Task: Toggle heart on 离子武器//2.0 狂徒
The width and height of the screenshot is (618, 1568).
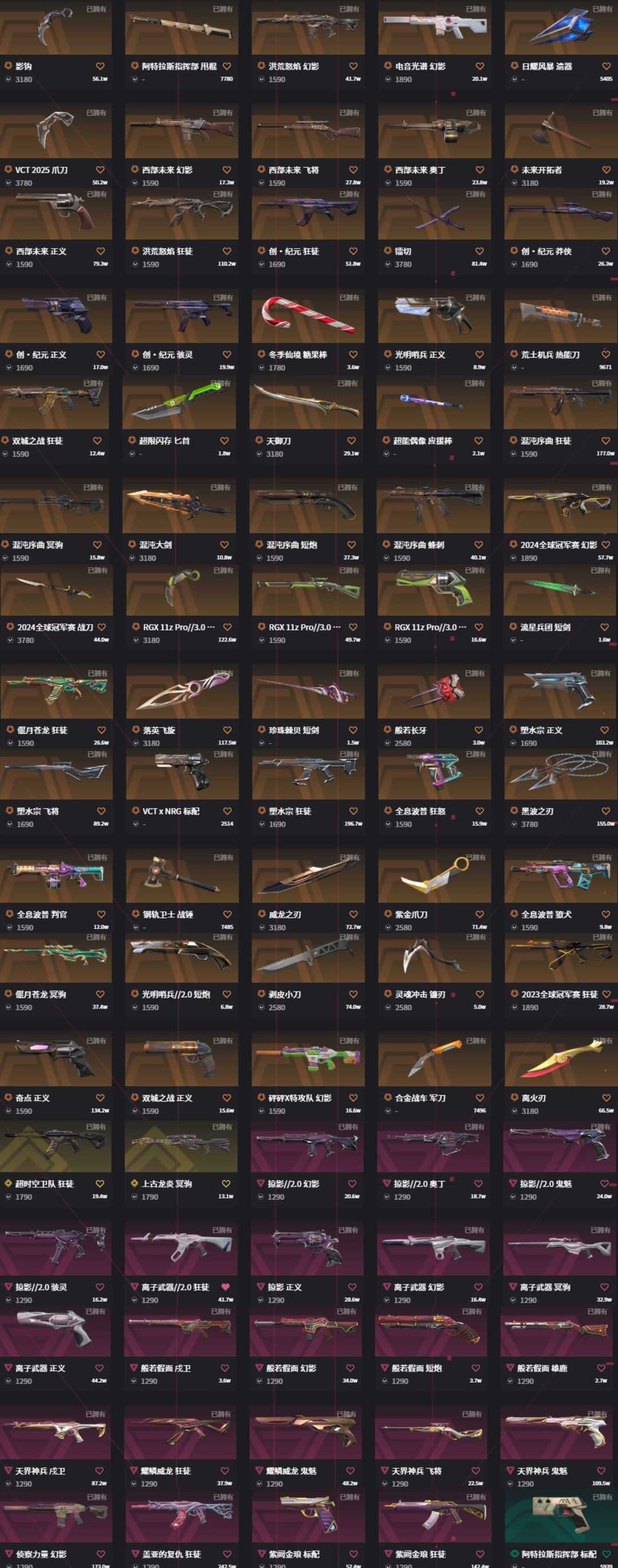Action: 225,1287
